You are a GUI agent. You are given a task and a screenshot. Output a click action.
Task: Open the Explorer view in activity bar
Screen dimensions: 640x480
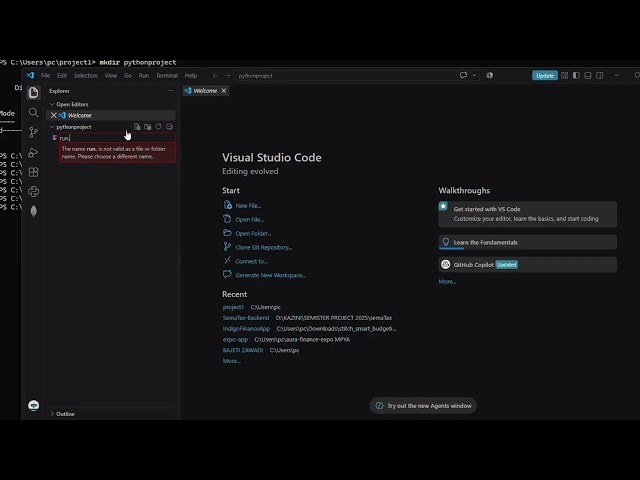click(33, 93)
